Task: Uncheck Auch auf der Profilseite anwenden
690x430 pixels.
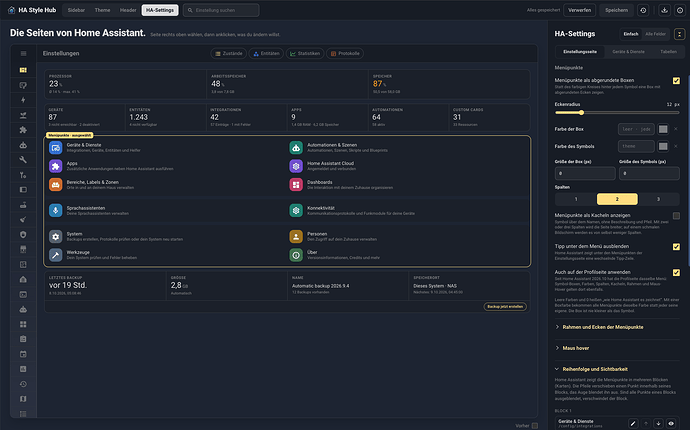Action: coord(676,273)
